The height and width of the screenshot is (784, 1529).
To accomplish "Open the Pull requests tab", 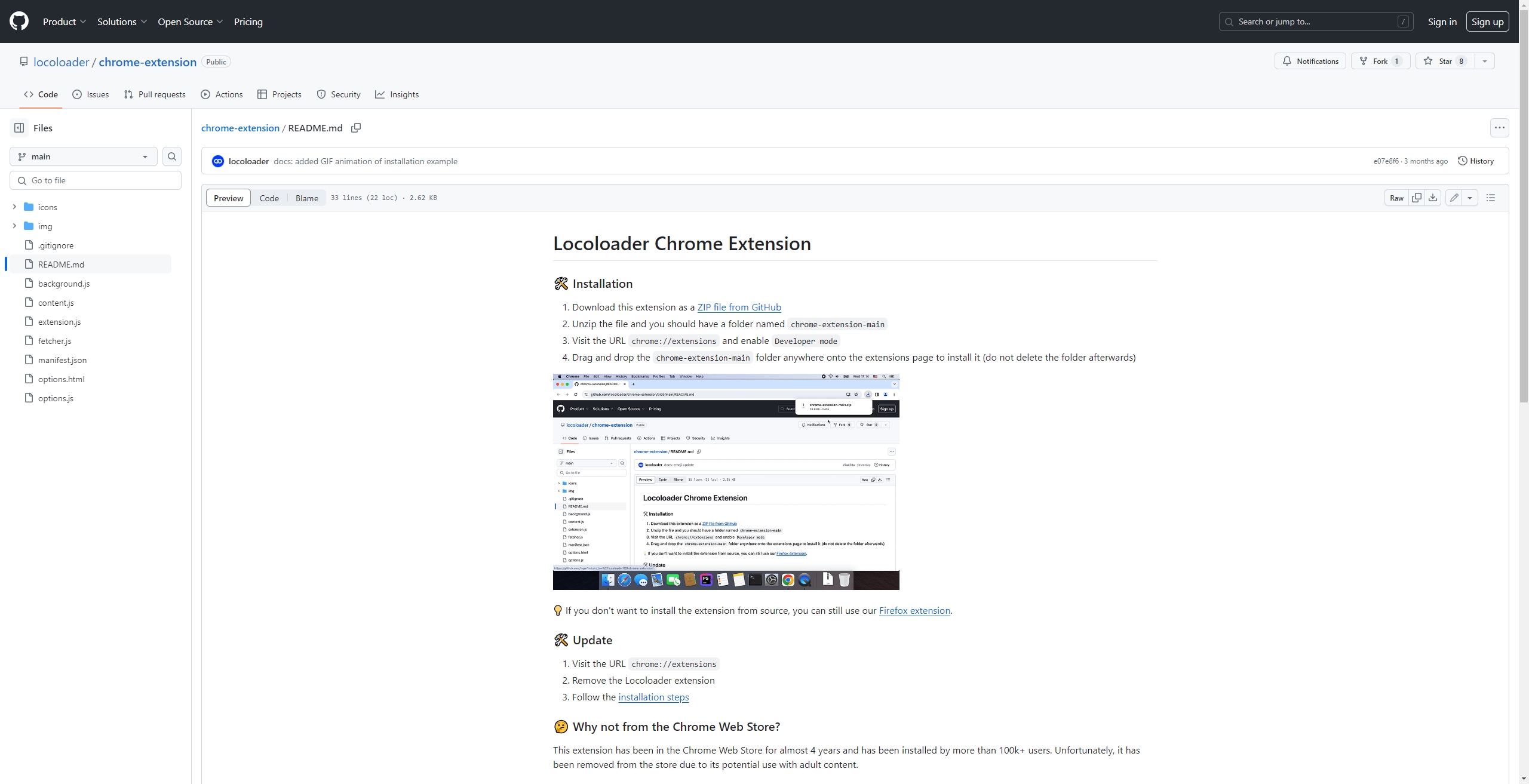I will (155, 94).
